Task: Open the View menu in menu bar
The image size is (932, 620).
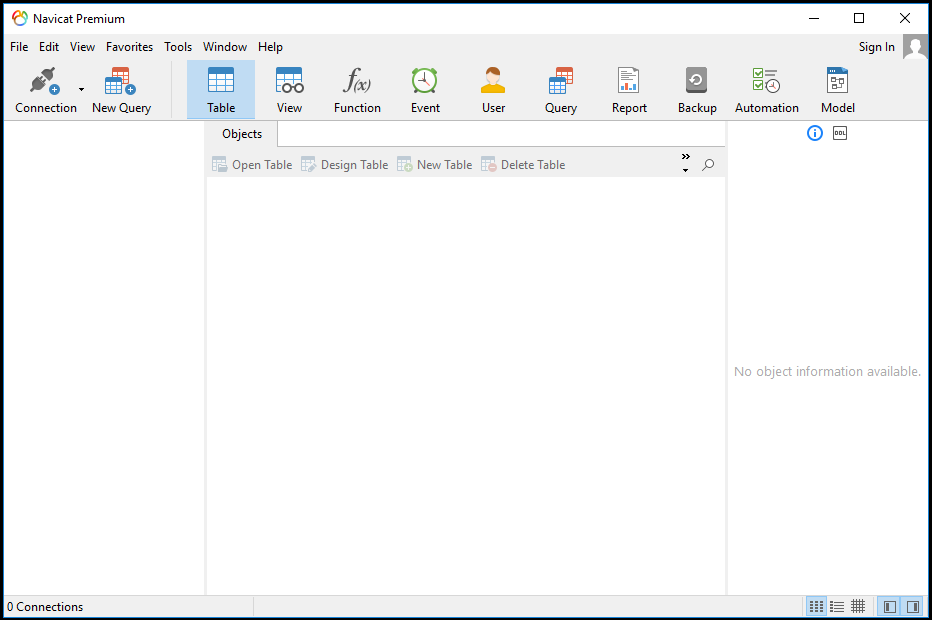Action: coord(82,47)
